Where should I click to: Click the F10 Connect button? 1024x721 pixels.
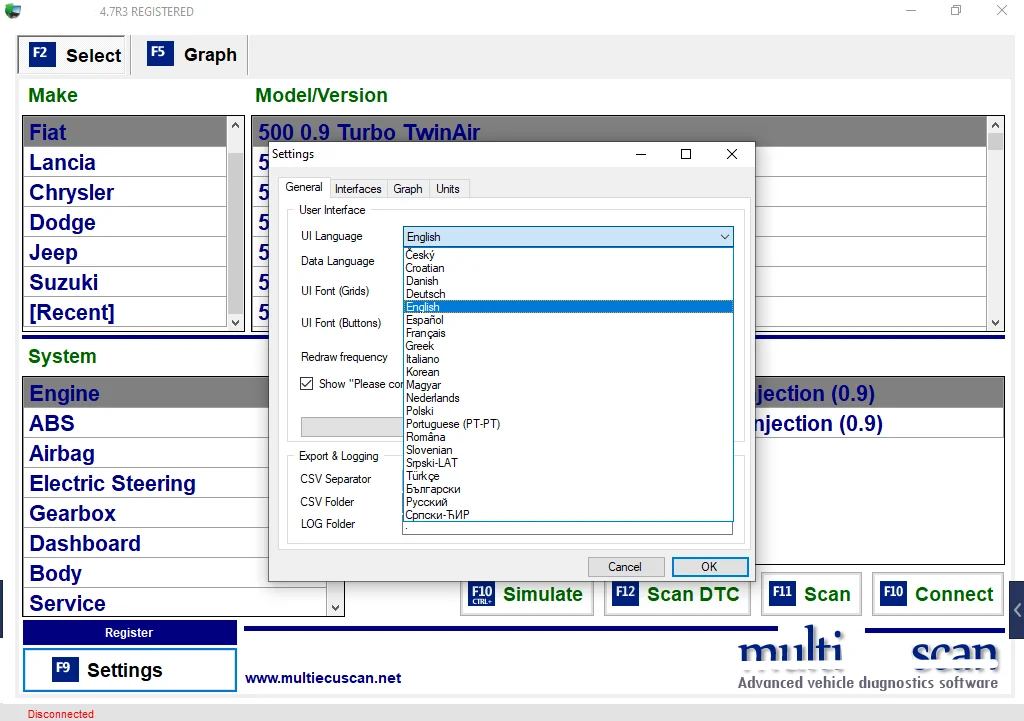tap(937, 594)
